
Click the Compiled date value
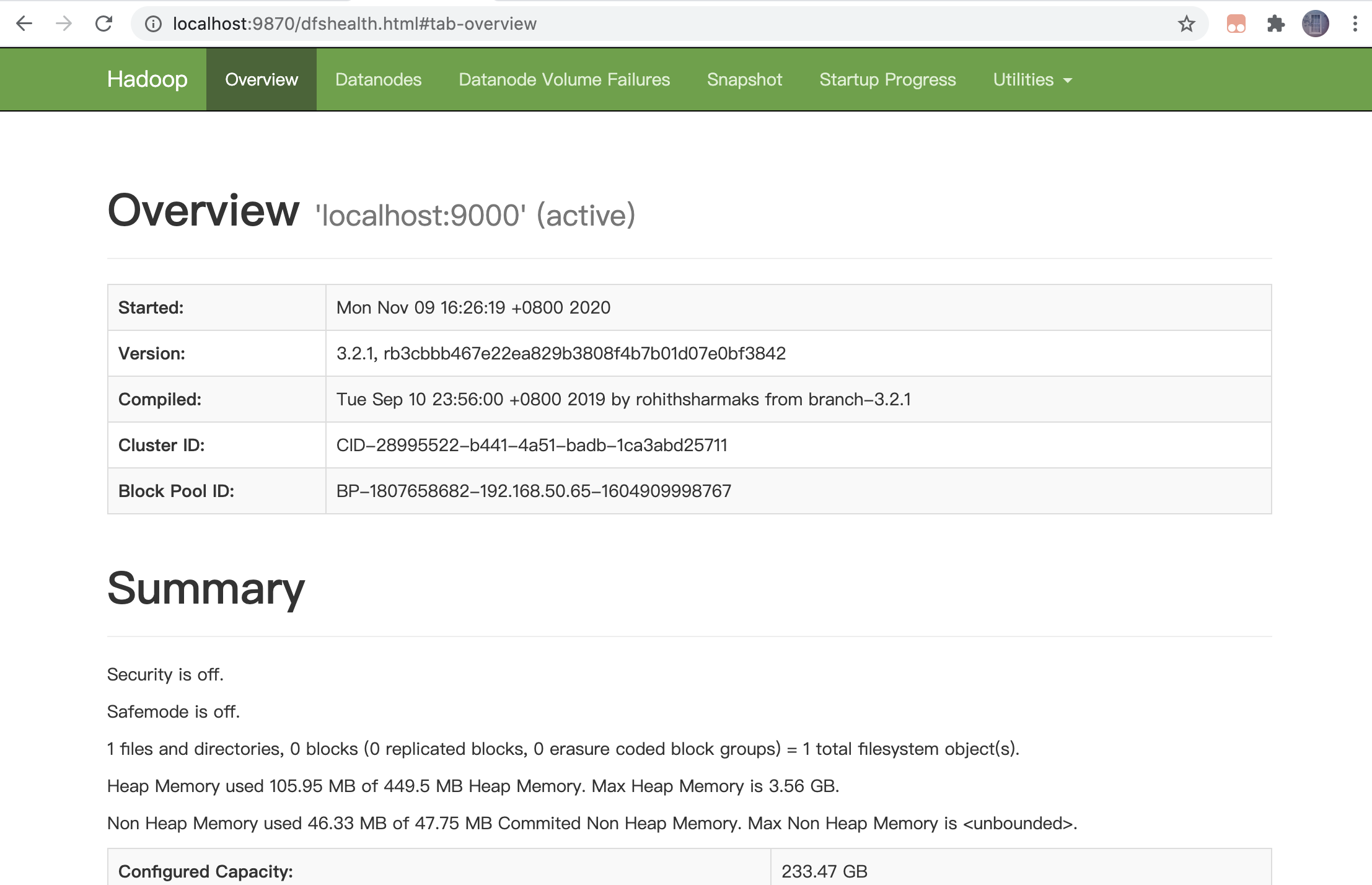tap(623, 399)
